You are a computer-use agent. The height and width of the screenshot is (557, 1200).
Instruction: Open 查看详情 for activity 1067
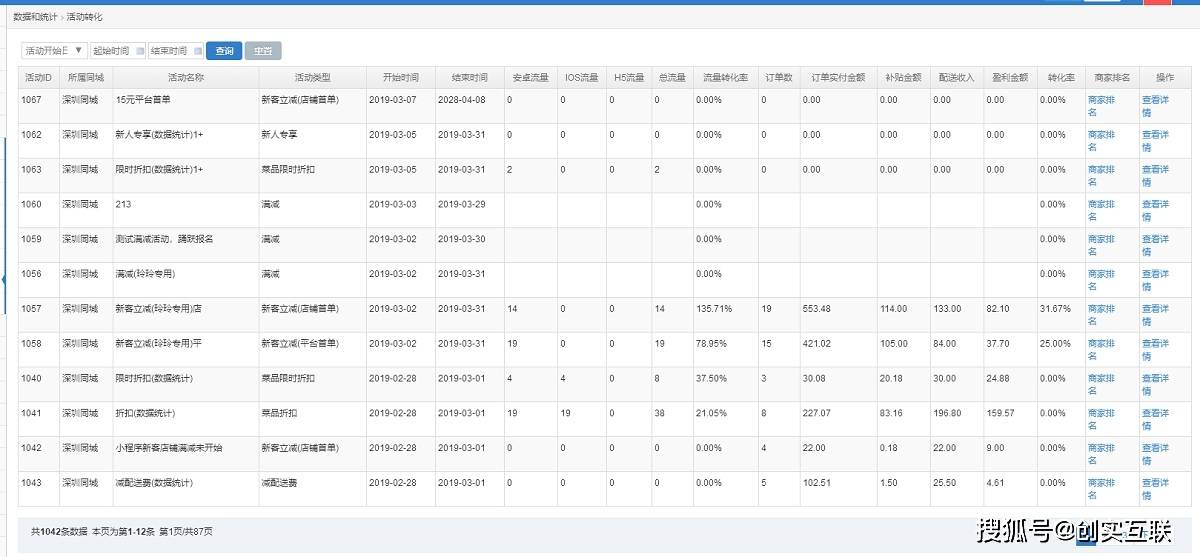(x=1154, y=106)
